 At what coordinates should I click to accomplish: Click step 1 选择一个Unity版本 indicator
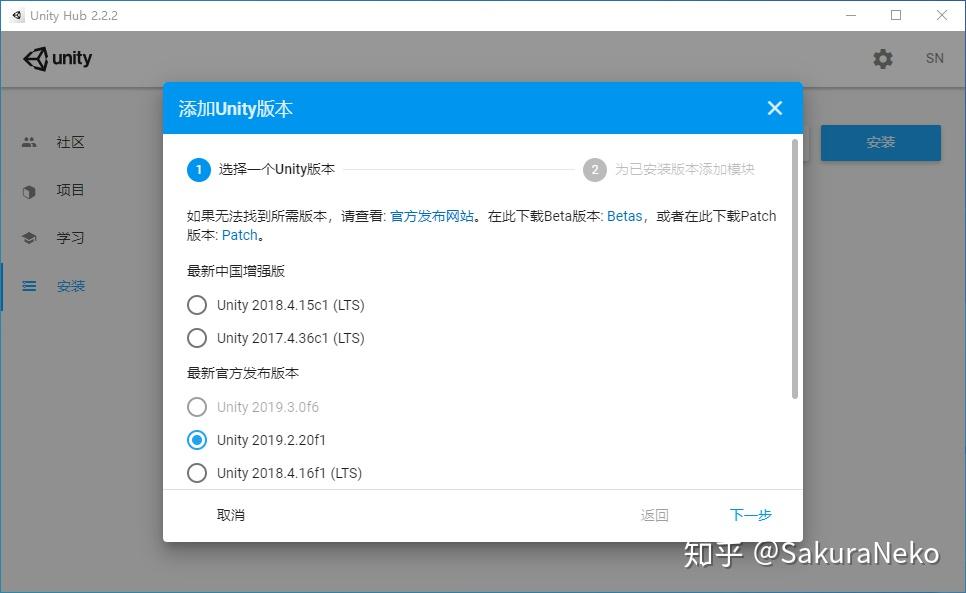click(x=197, y=169)
